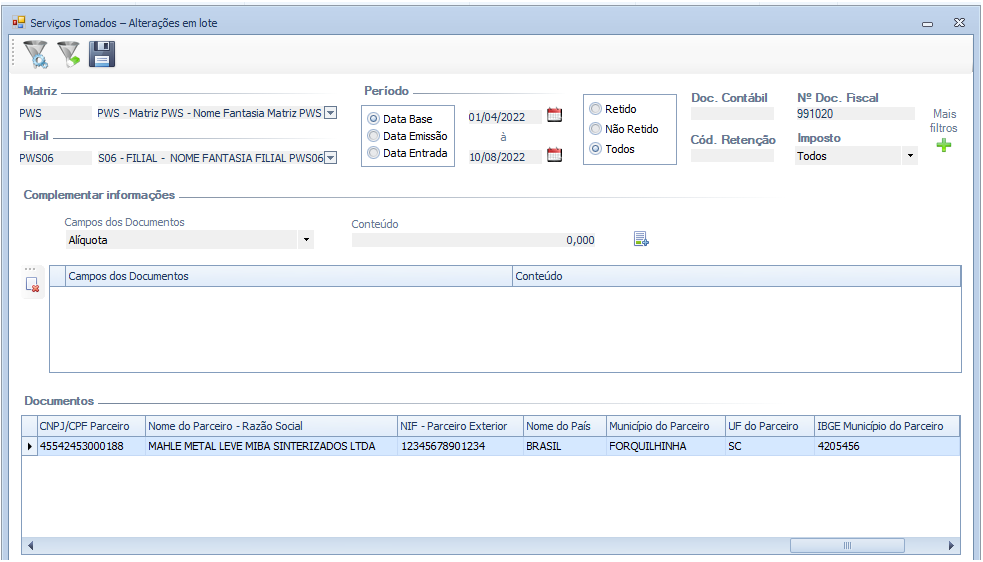Click the Nome do Parceiro column header

[x=270, y=426]
